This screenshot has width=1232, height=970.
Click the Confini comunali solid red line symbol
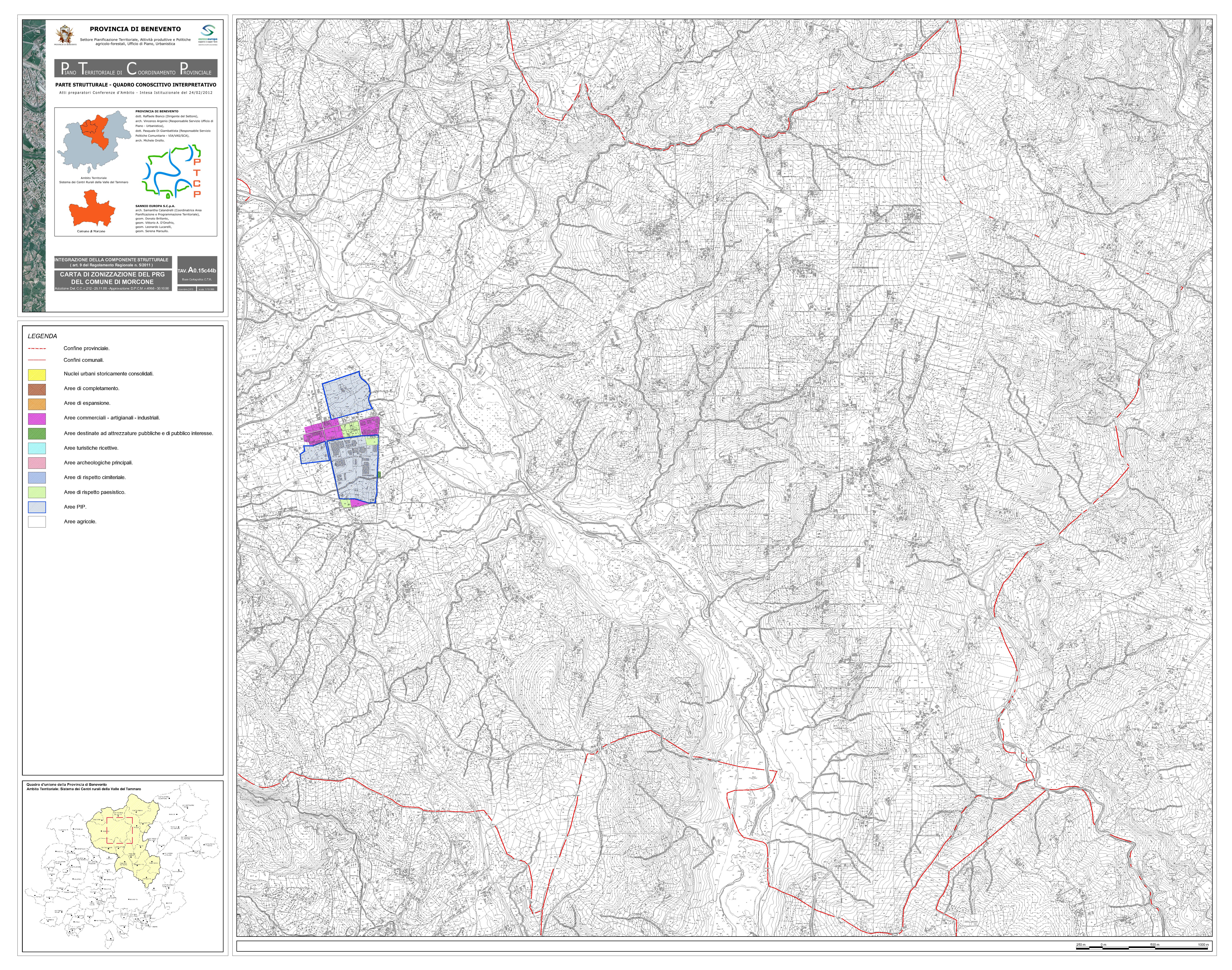pyautogui.click(x=37, y=360)
